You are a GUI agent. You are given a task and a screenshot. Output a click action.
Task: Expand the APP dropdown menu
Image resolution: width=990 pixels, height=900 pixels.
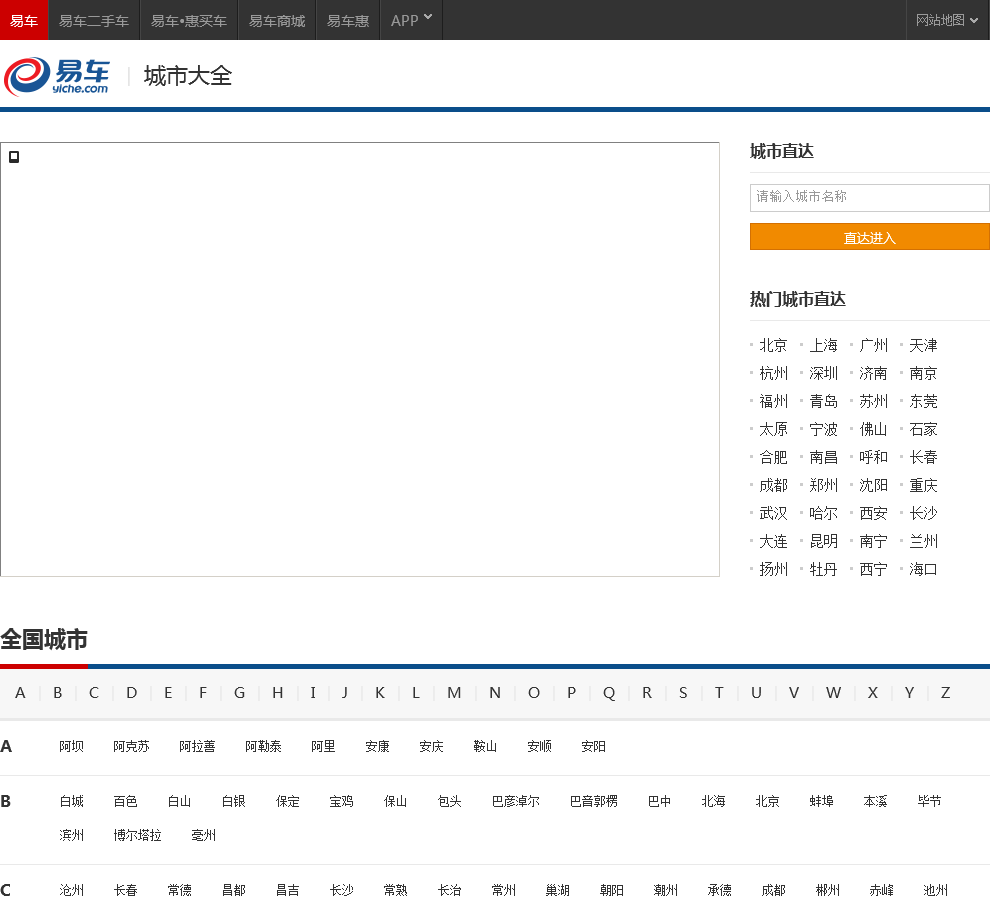tap(411, 20)
